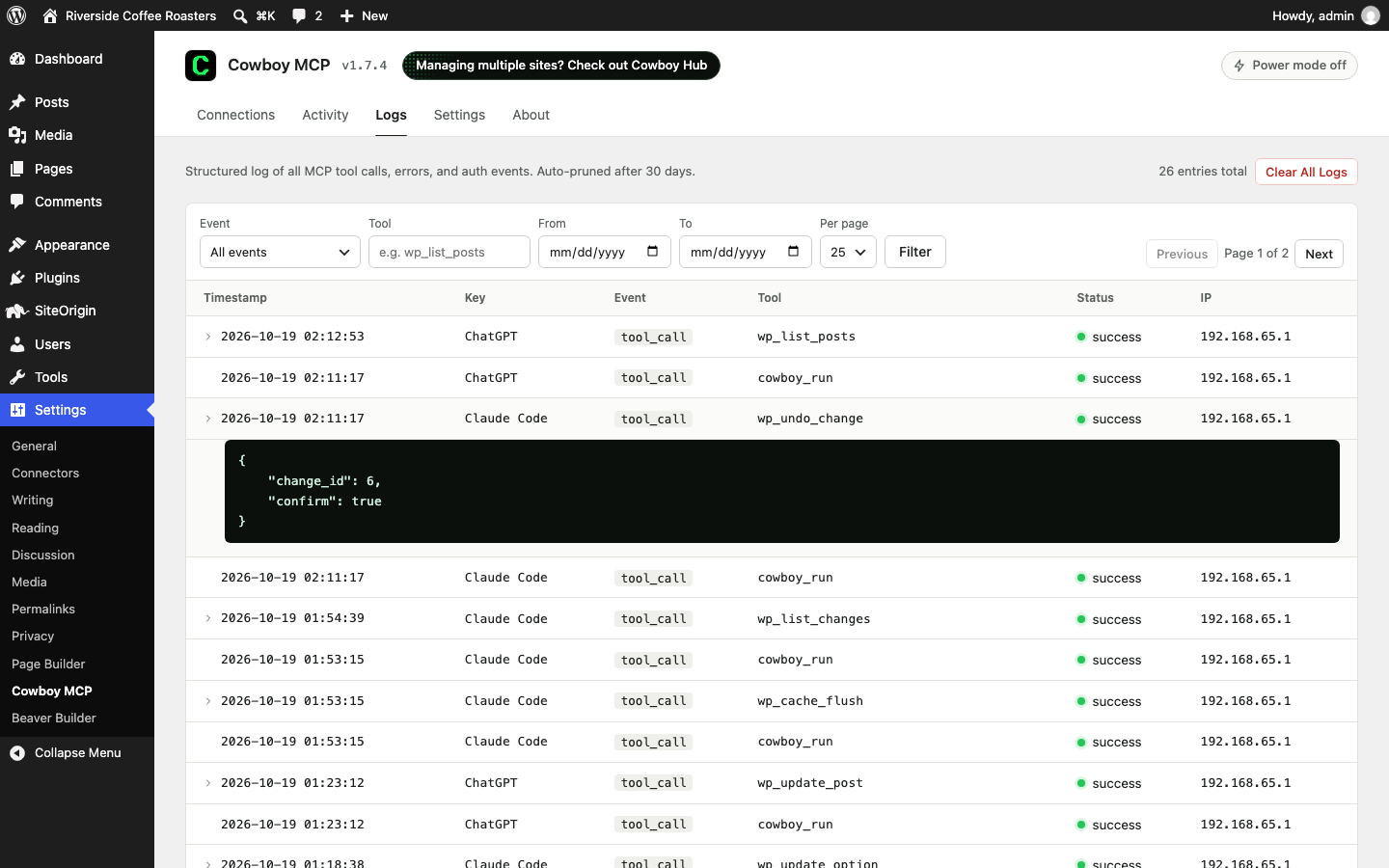Open the About tab
This screenshot has height=868, width=1389.
tap(531, 115)
